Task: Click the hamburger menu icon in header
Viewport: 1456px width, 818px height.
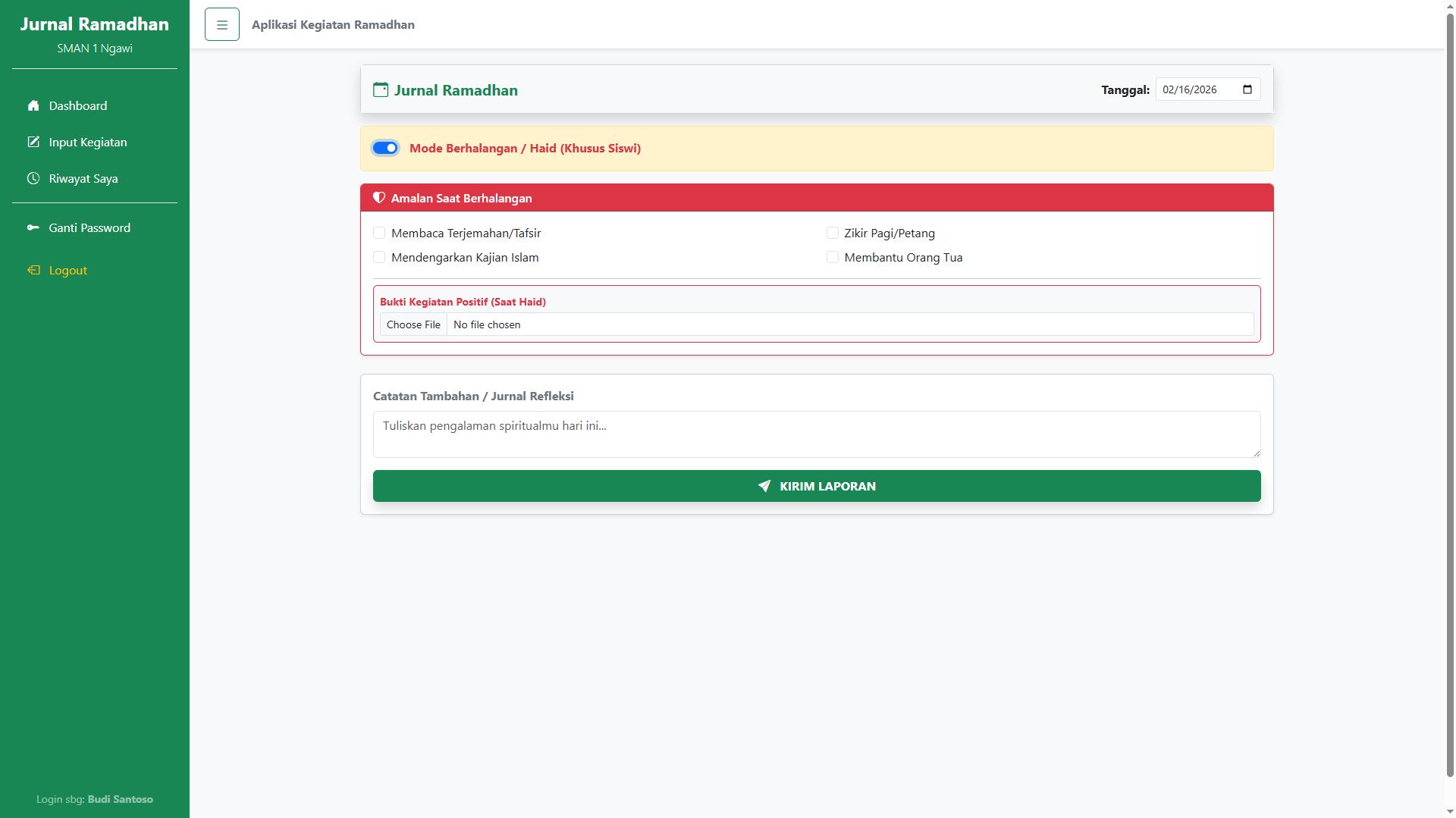Action: tap(221, 25)
